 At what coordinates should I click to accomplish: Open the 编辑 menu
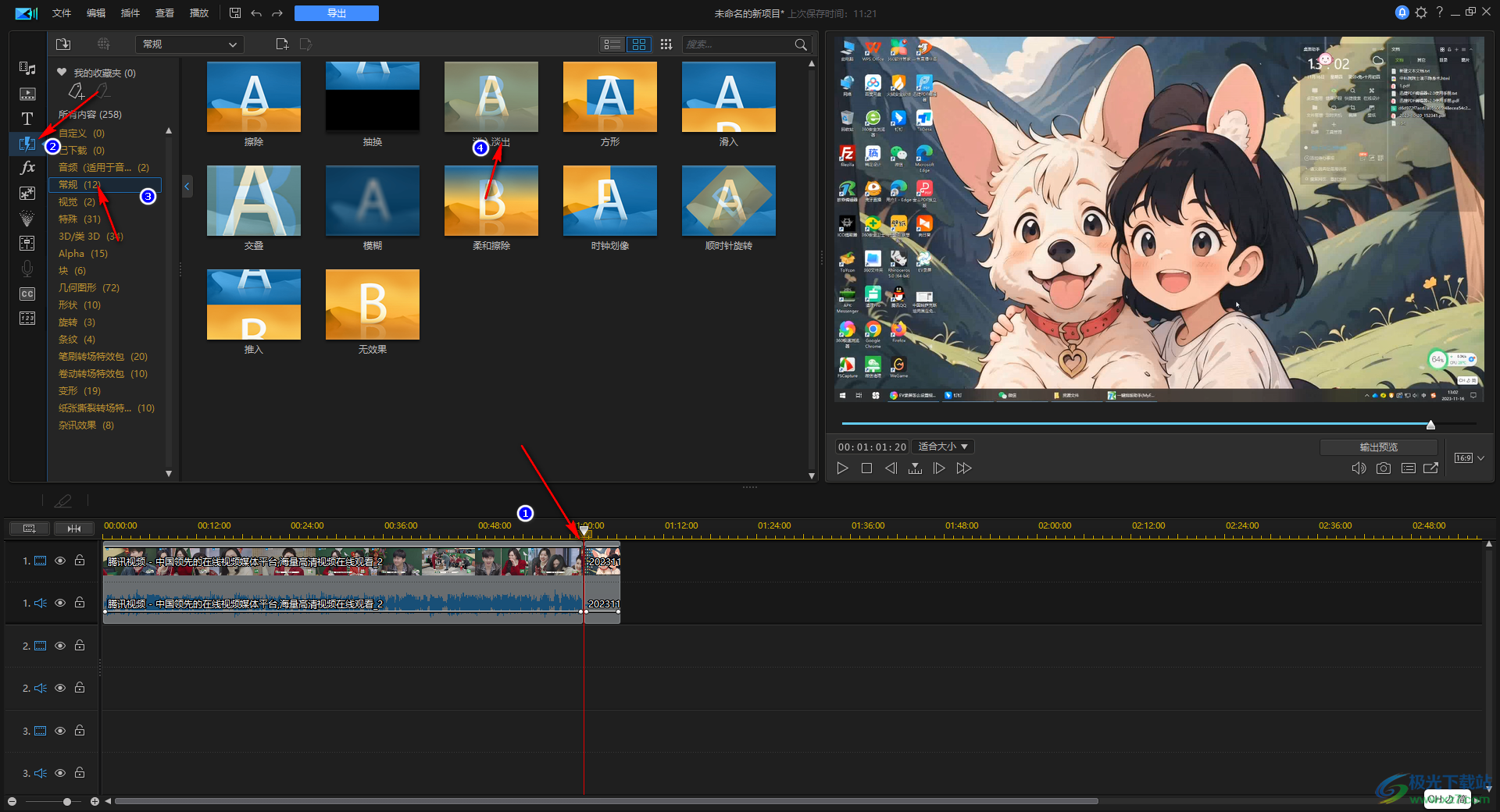pyautogui.click(x=96, y=13)
